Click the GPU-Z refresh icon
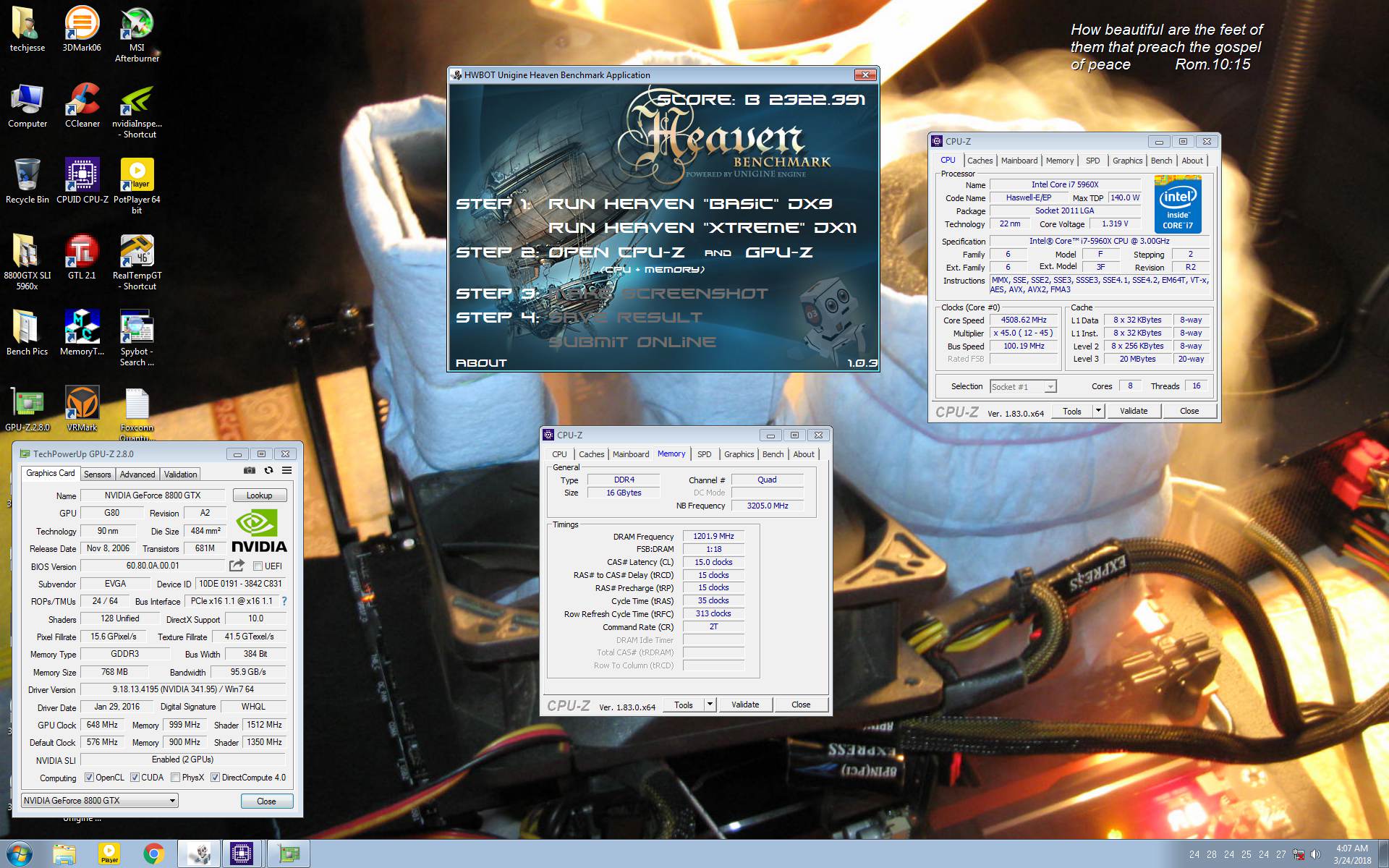This screenshot has height=868, width=1389. [268, 470]
